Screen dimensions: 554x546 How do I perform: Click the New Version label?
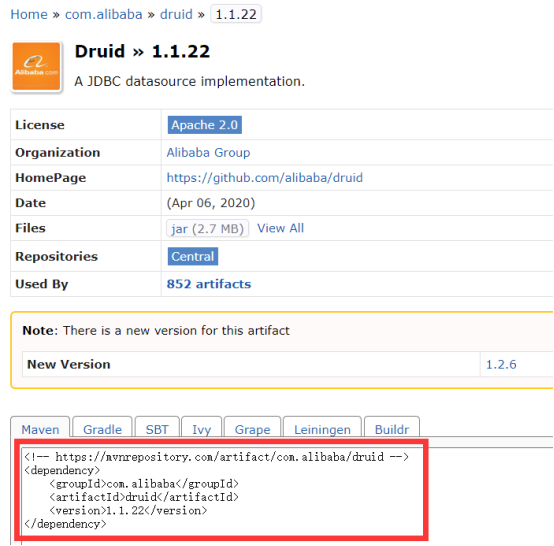(69, 364)
